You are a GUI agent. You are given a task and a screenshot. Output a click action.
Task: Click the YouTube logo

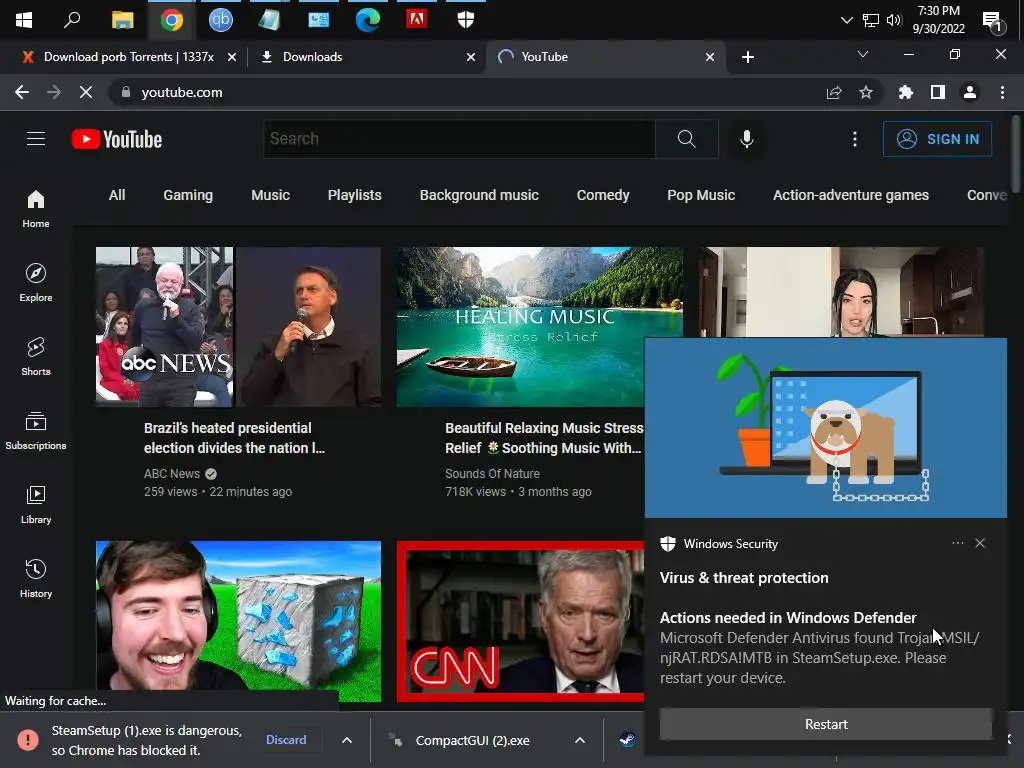click(117, 139)
